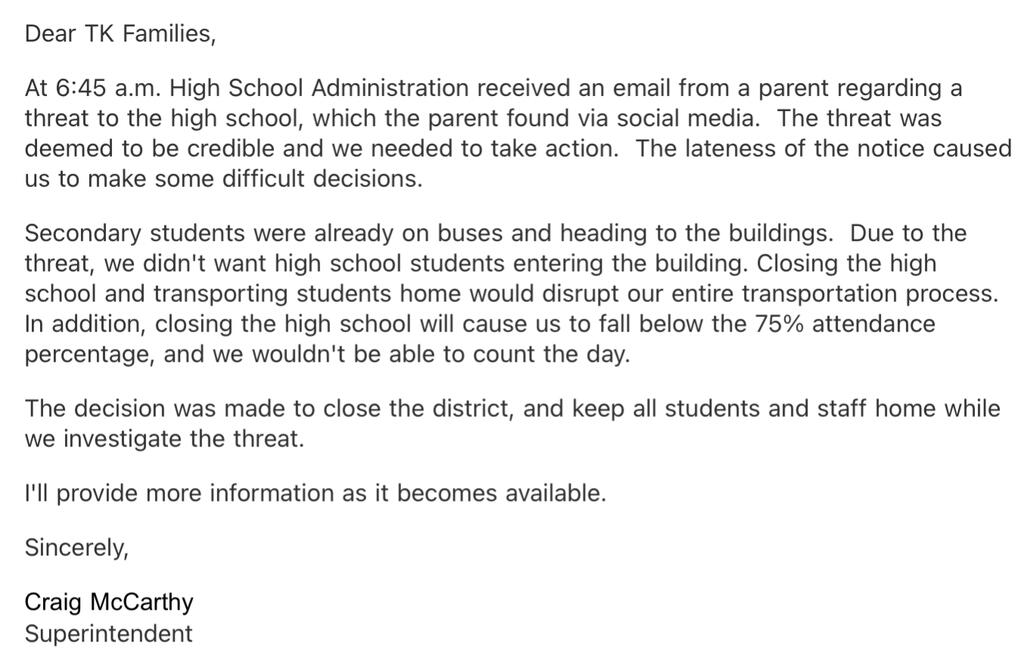Click the name 'Craig McCarthy'
The height and width of the screenshot is (668, 1024).
coord(109,602)
